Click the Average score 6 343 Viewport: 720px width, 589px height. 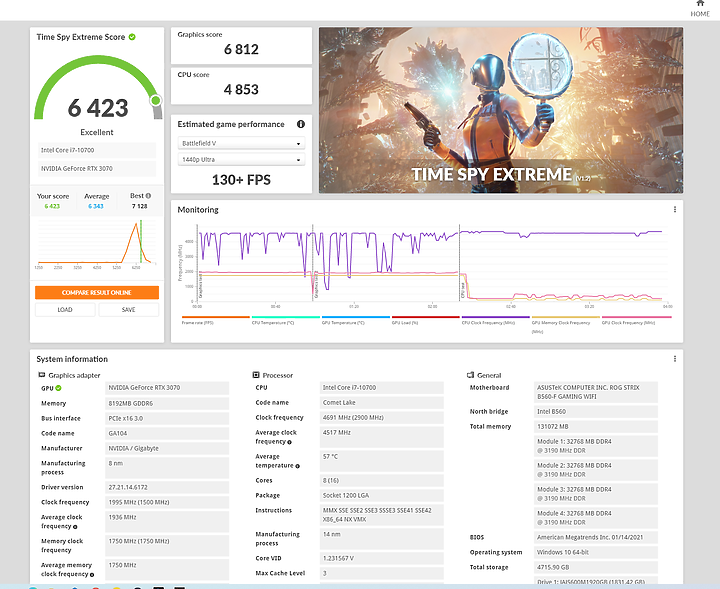pyautogui.click(x=96, y=206)
